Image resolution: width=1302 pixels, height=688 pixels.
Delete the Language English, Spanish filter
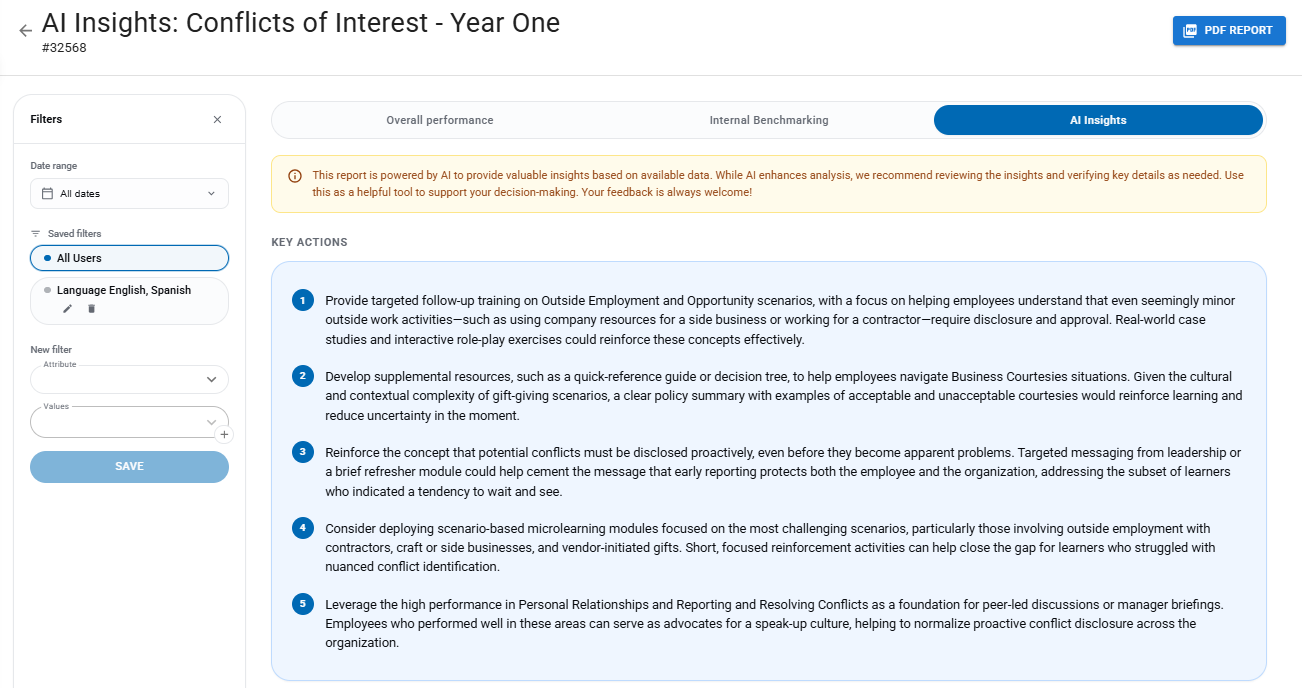click(92, 309)
